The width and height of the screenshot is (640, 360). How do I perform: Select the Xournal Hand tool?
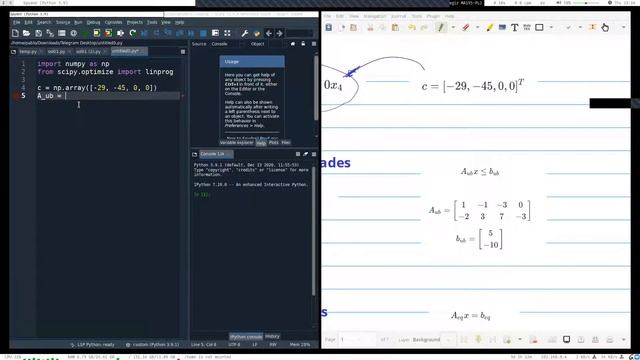[x=605, y=27]
